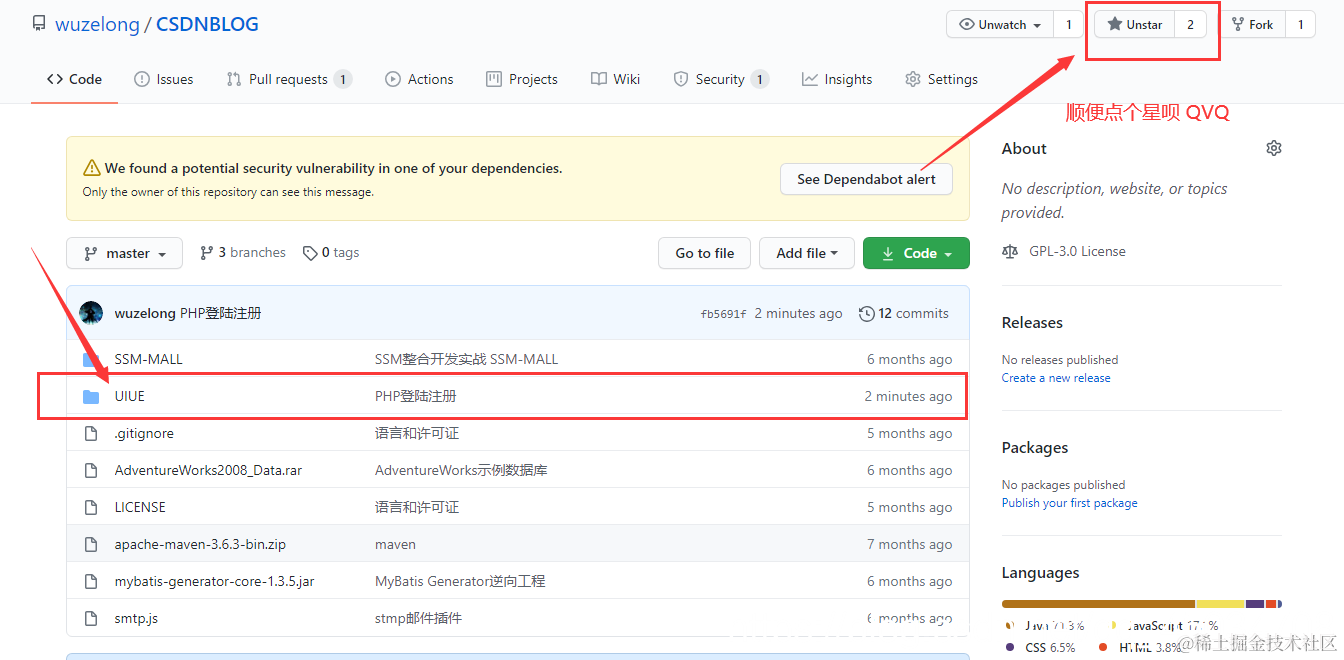
Task: Click the yellow JavaScript language bar segment
Action: pos(1220,604)
